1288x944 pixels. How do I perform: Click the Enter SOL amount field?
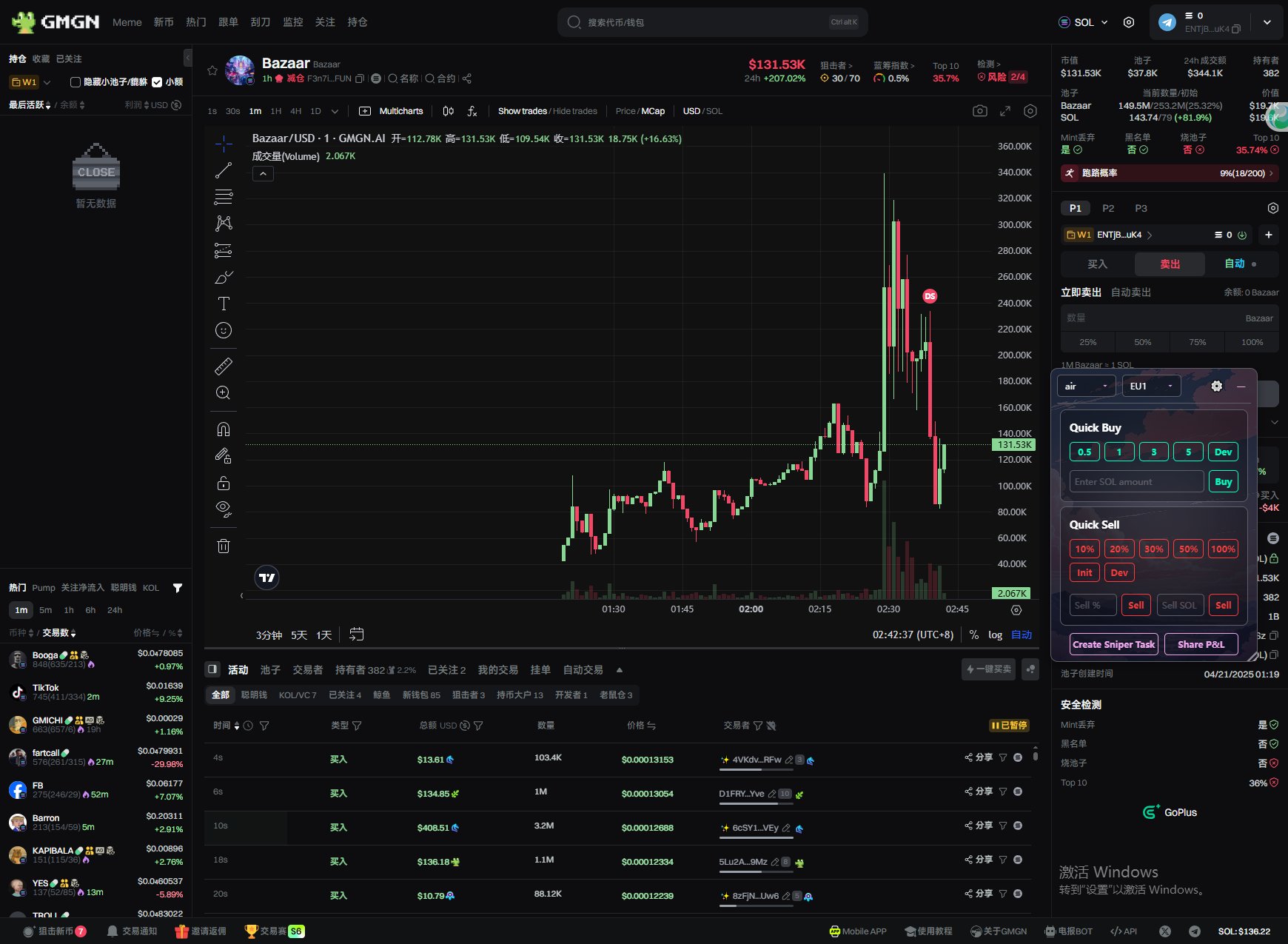click(x=1136, y=481)
